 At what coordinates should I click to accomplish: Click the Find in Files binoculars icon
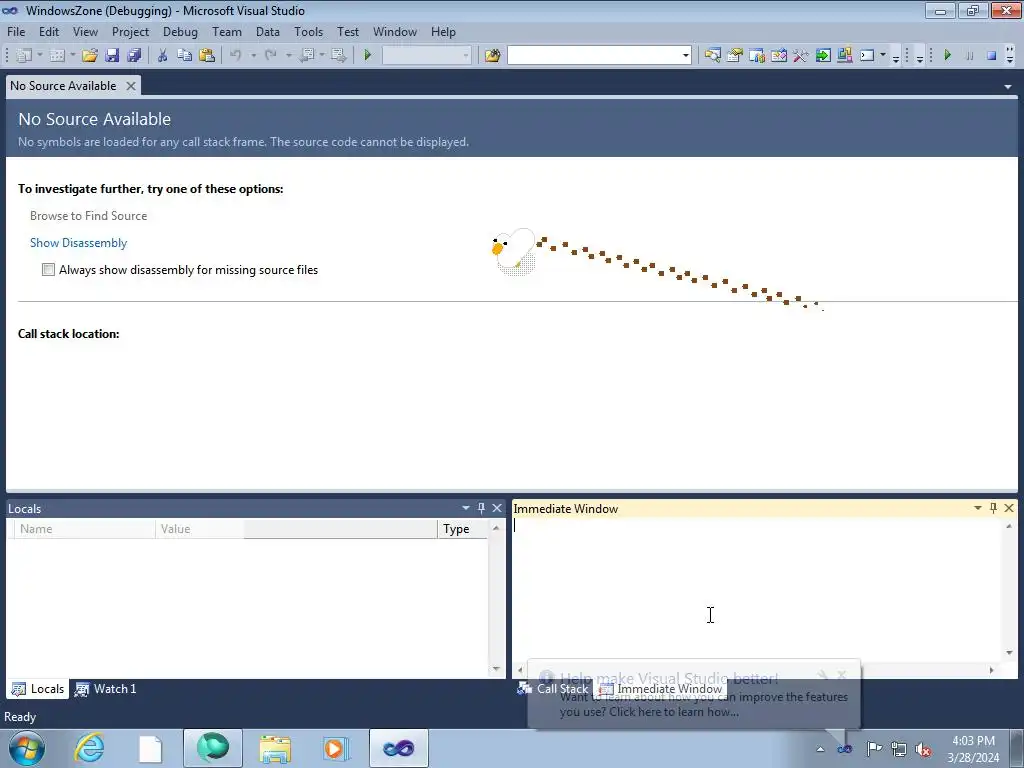coord(492,56)
